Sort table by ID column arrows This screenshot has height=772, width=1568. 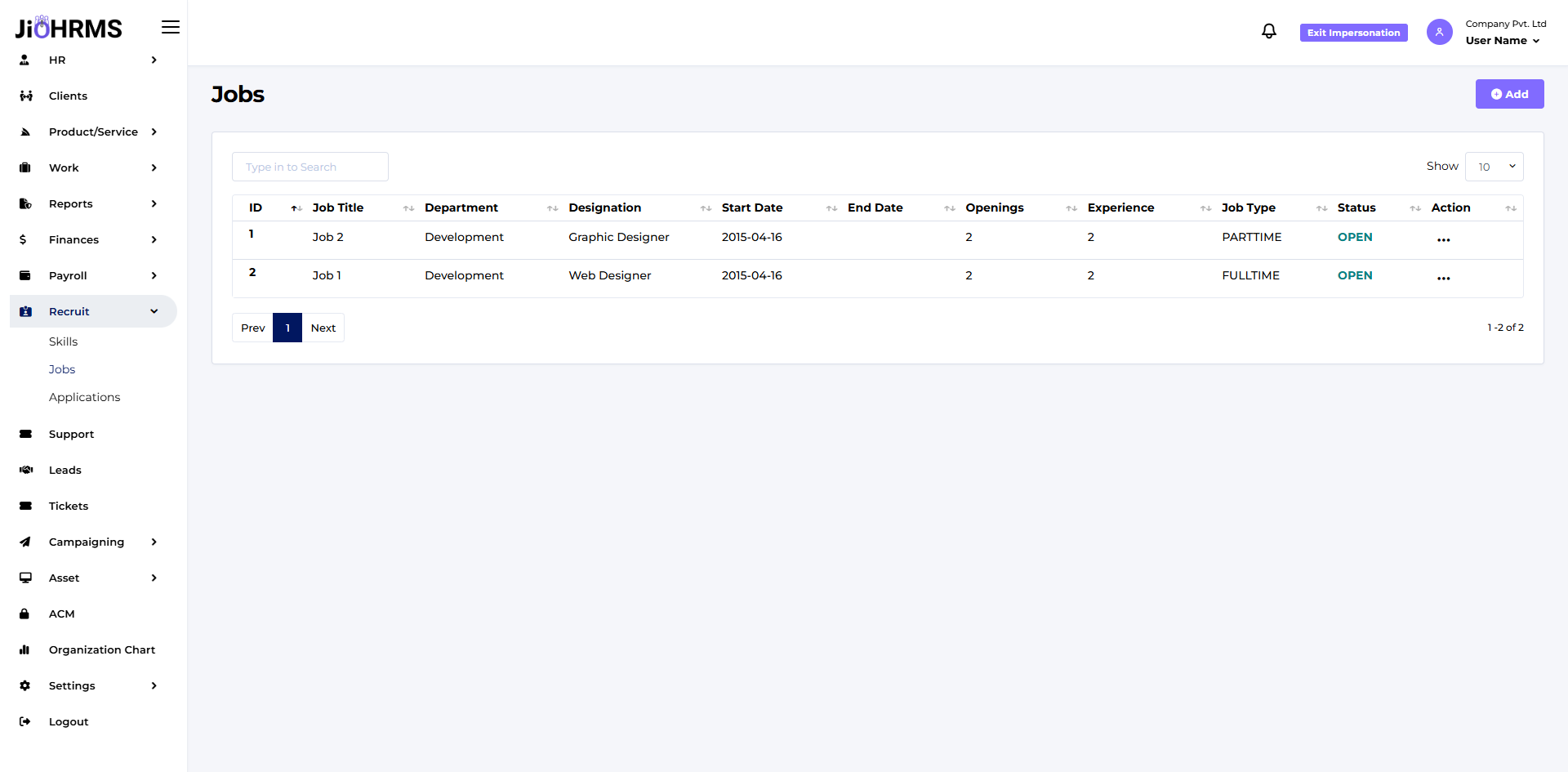pyautogui.click(x=296, y=208)
